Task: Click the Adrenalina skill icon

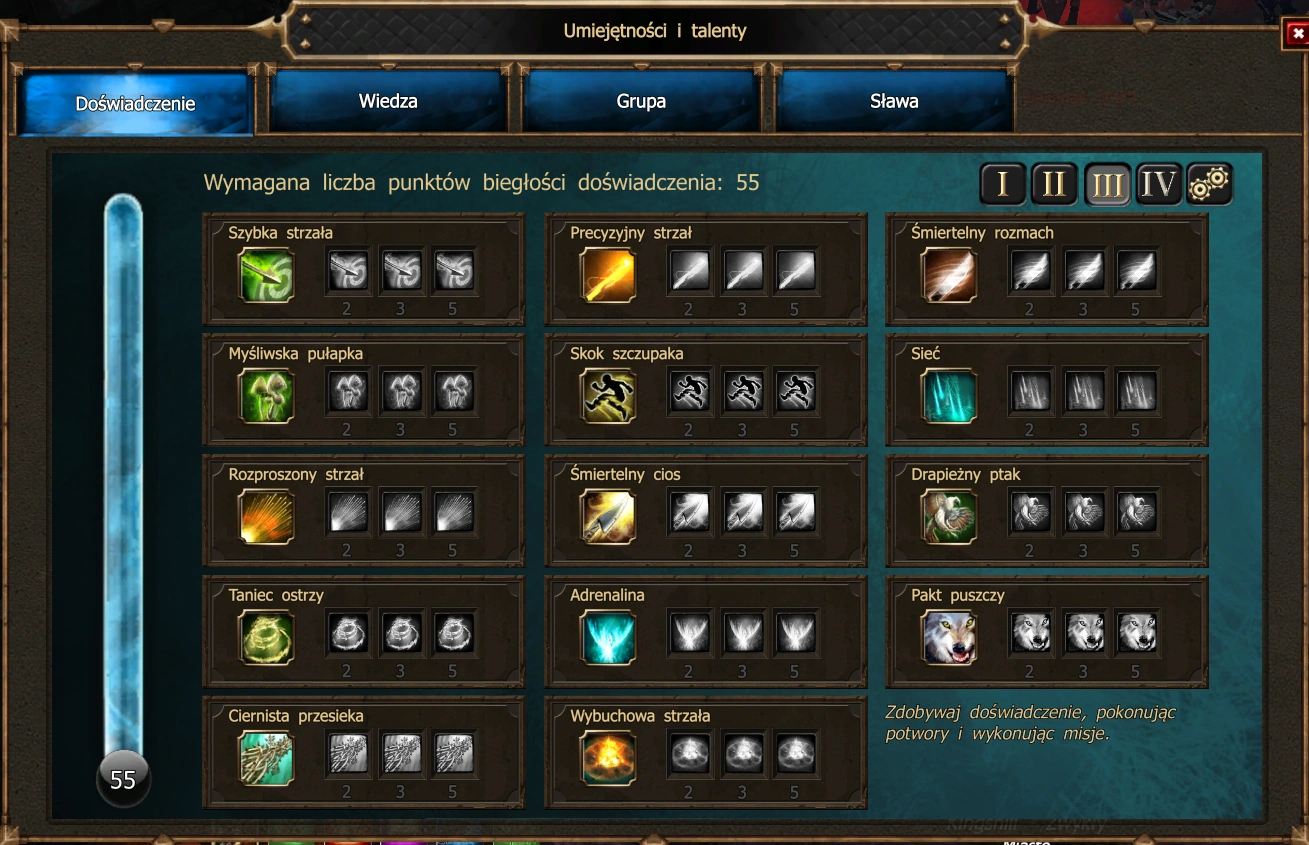Action: coord(608,637)
